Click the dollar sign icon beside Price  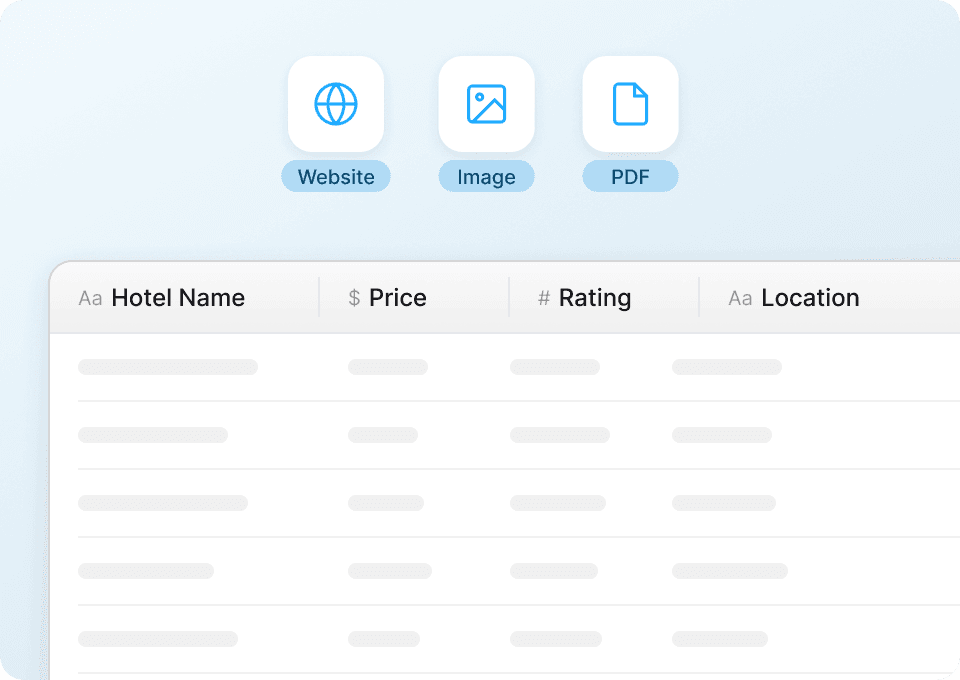(x=354, y=298)
